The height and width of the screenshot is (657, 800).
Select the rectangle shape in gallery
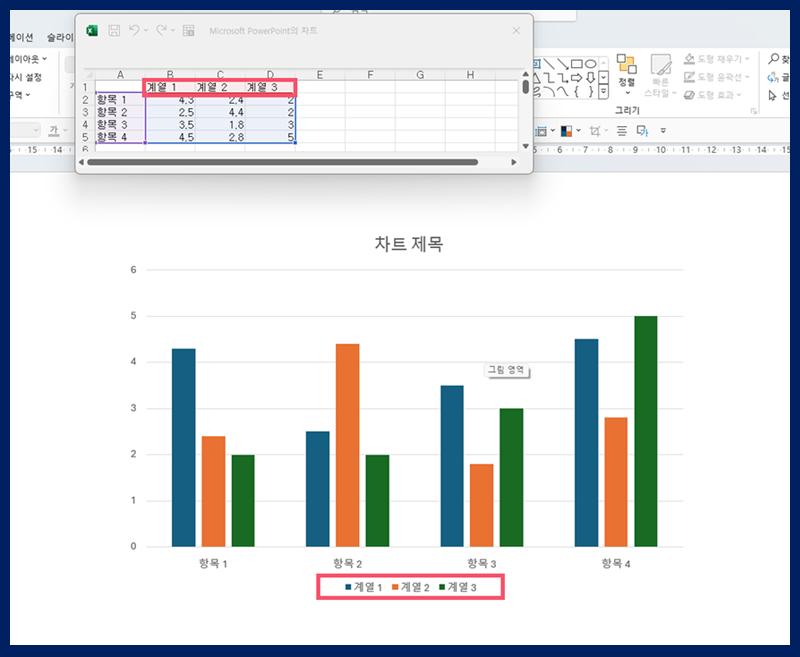(577, 64)
